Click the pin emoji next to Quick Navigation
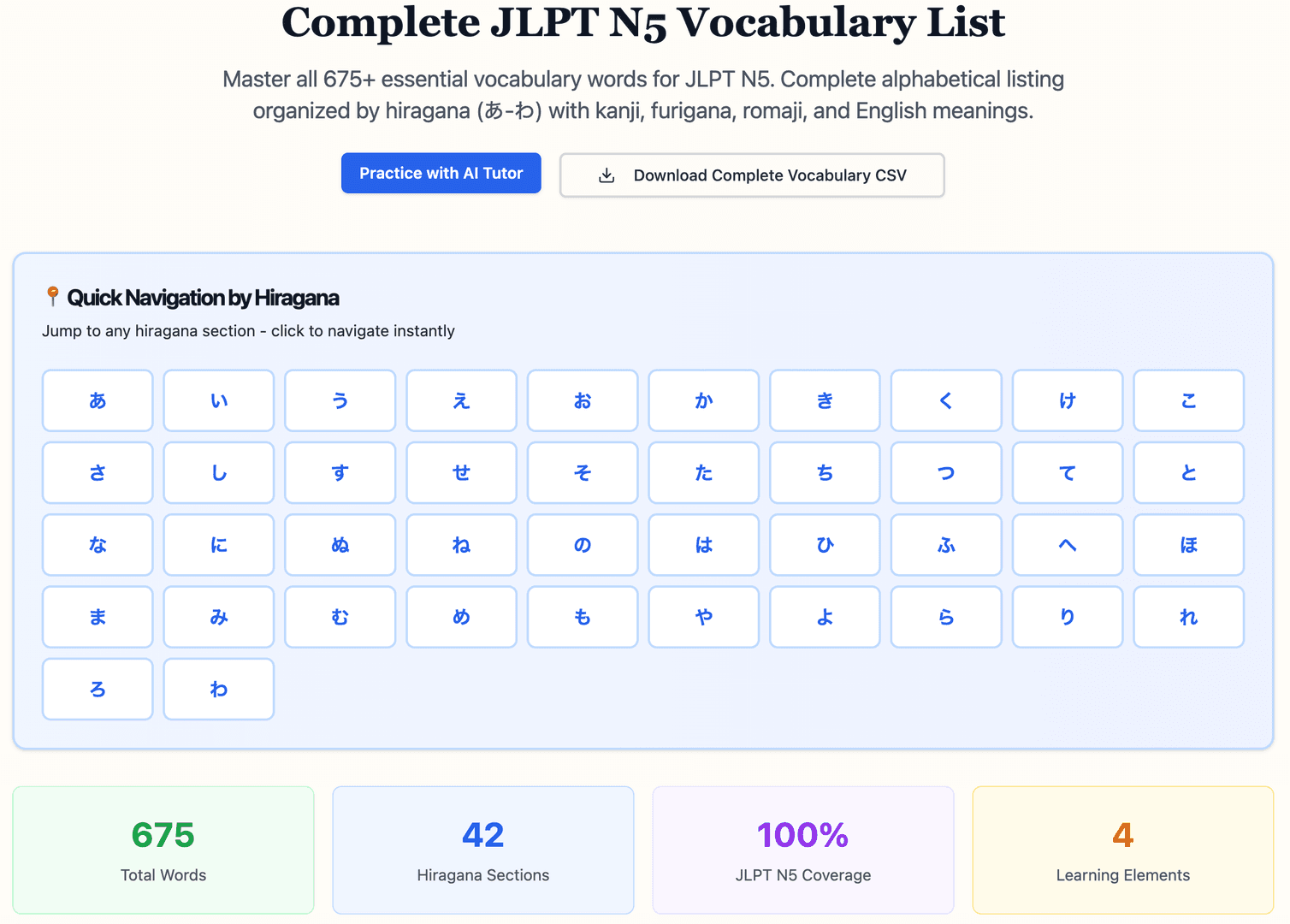 click(x=52, y=297)
